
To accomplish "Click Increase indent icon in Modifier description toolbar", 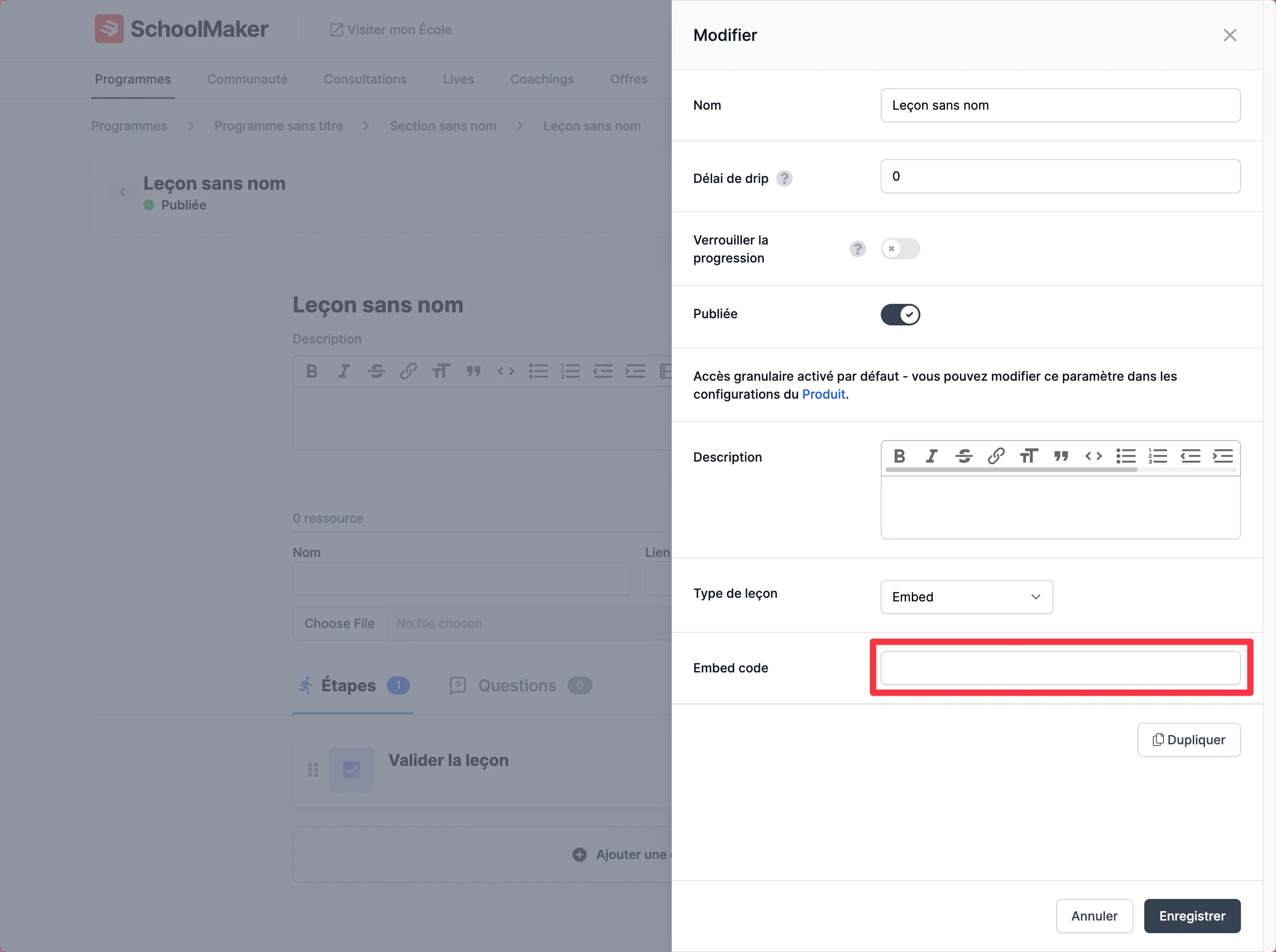I will coord(1222,456).
